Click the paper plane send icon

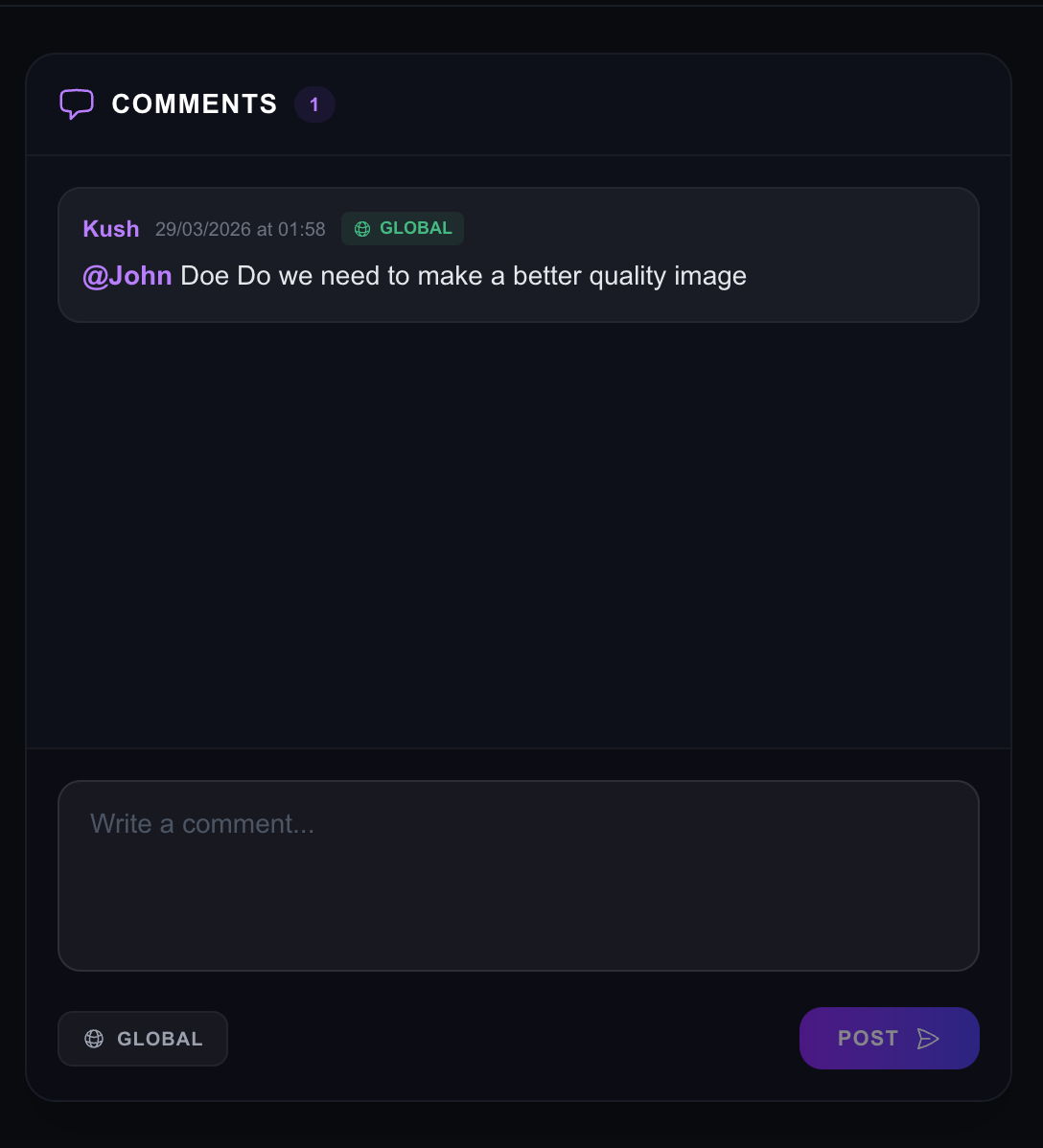pos(928,1039)
